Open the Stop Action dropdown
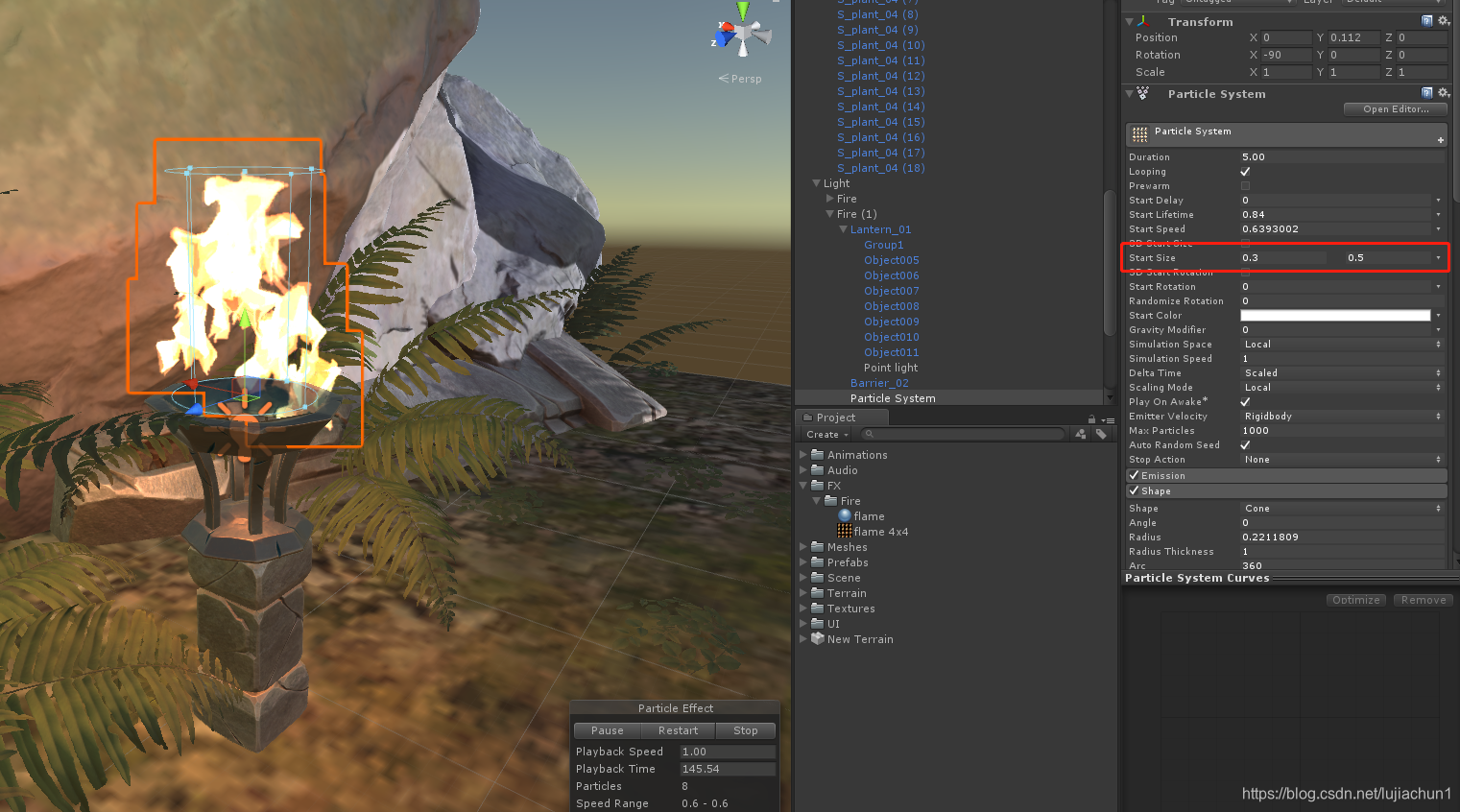1460x812 pixels. point(1342,459)
